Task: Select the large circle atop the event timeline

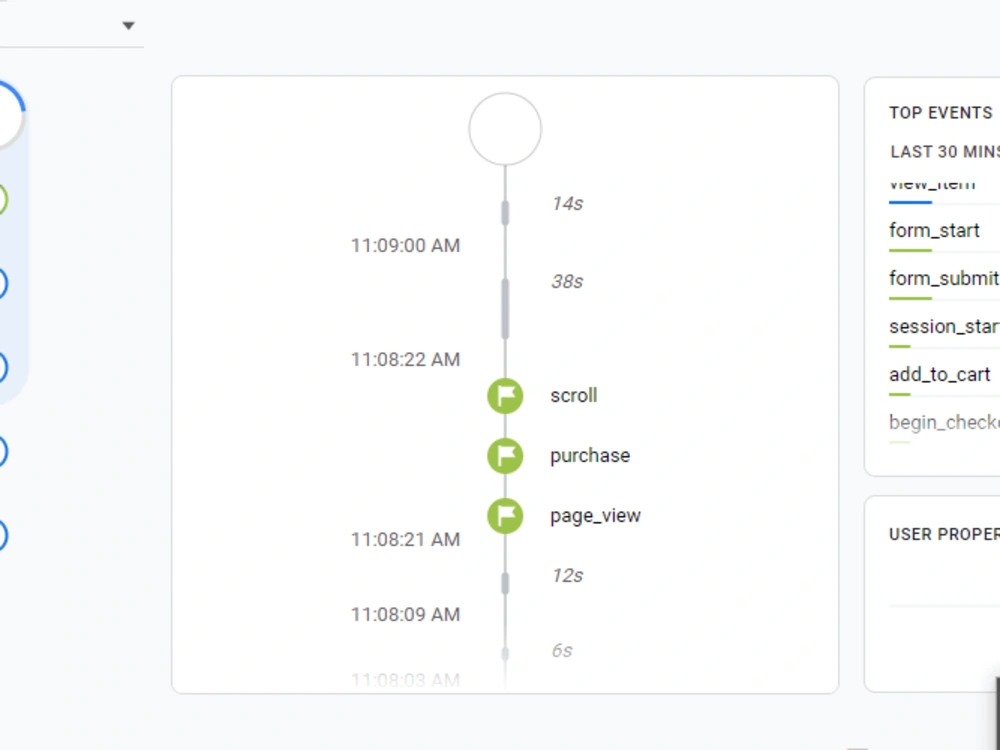Action: tap(505, 128)
